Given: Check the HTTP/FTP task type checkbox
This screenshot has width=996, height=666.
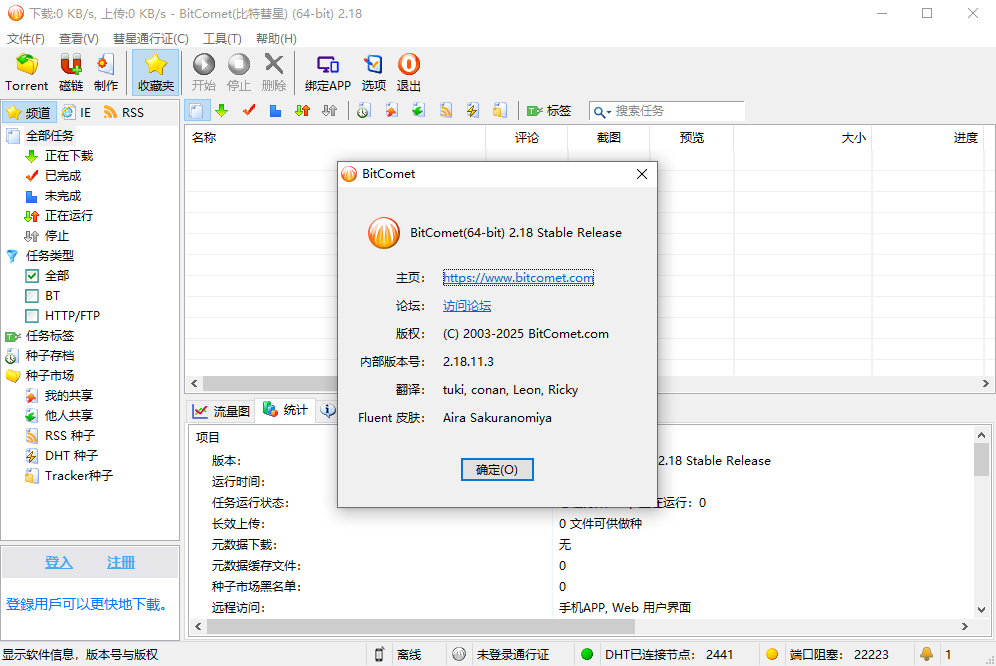Looking at the screenshot, I should point(32,316).
